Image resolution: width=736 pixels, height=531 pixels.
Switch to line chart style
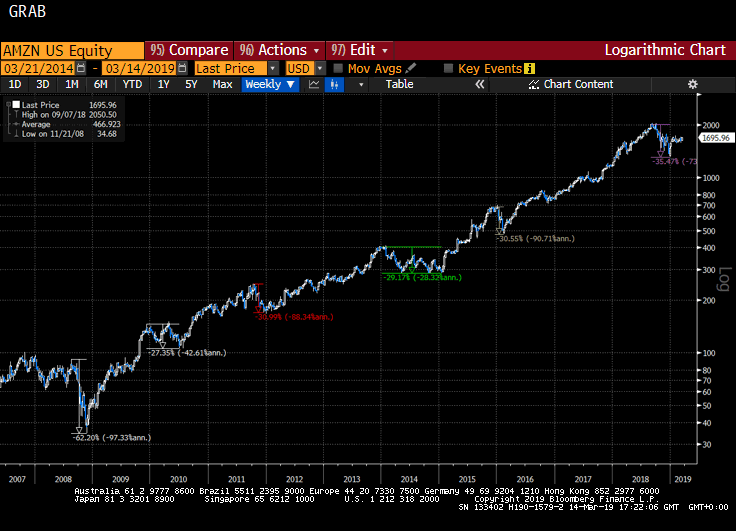point(314,85)
